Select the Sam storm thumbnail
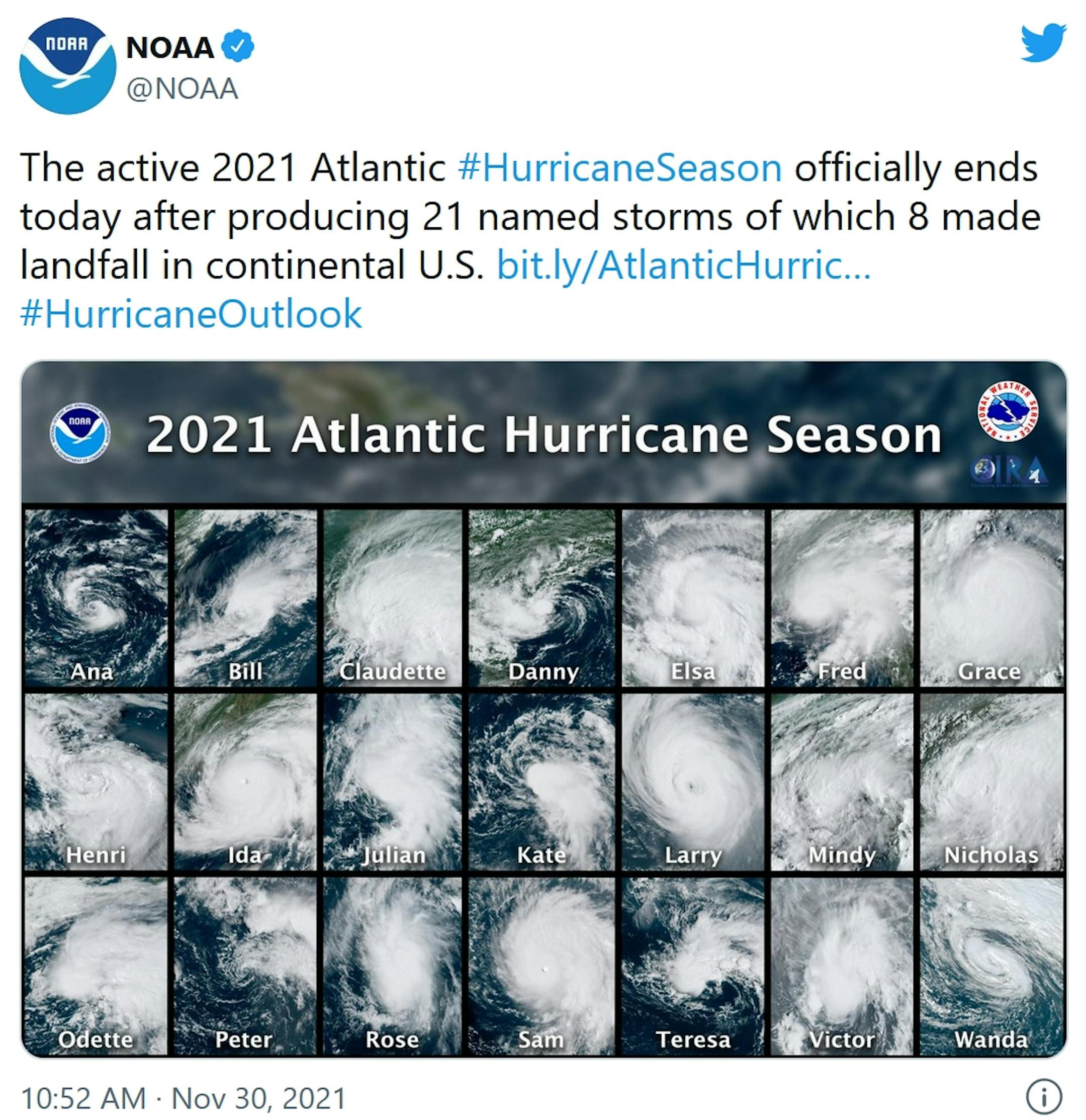Viewport: 1086px width, 1120px height. tap(541, 966)
